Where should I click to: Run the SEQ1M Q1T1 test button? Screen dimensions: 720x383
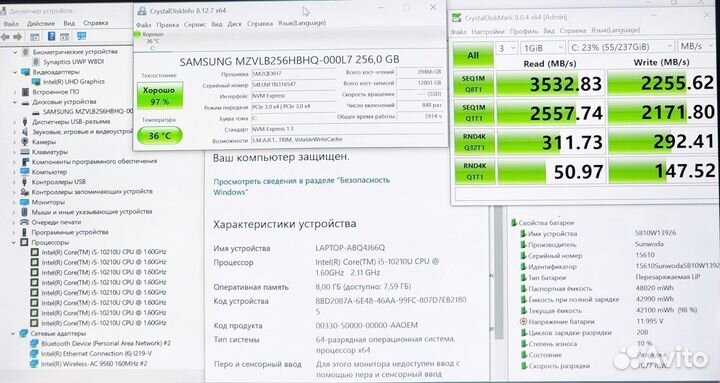473,113
